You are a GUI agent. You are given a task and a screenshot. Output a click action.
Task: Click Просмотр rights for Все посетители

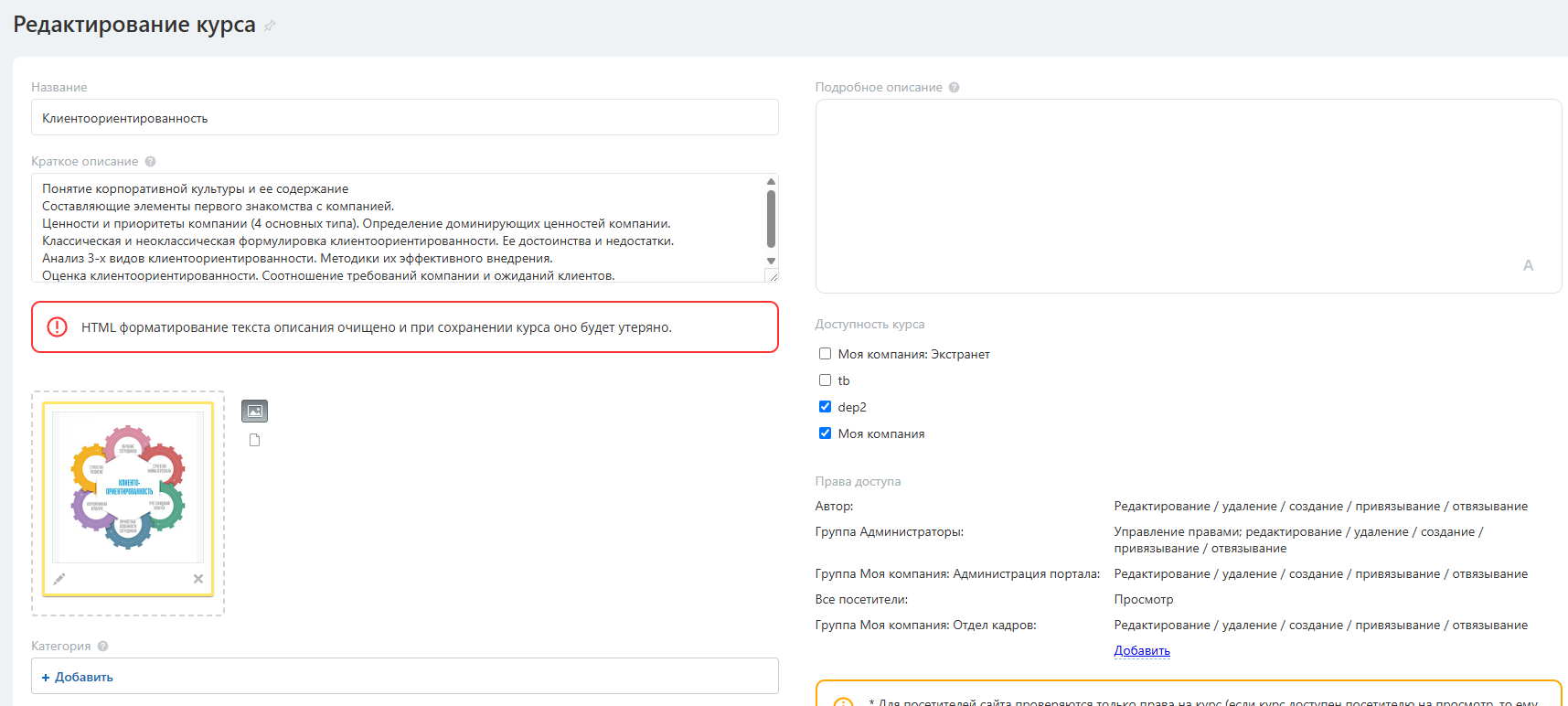(1143, 599)
